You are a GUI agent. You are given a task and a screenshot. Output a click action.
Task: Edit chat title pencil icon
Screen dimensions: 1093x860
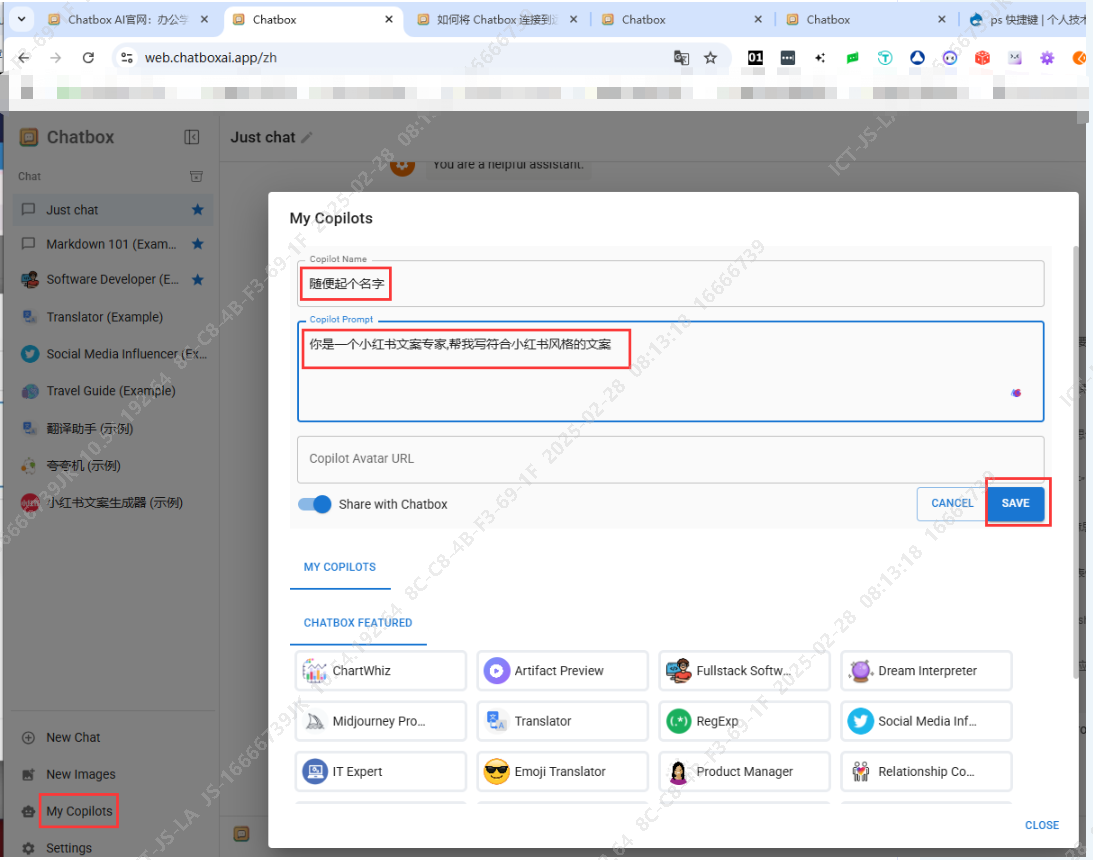tap(307, 137)
